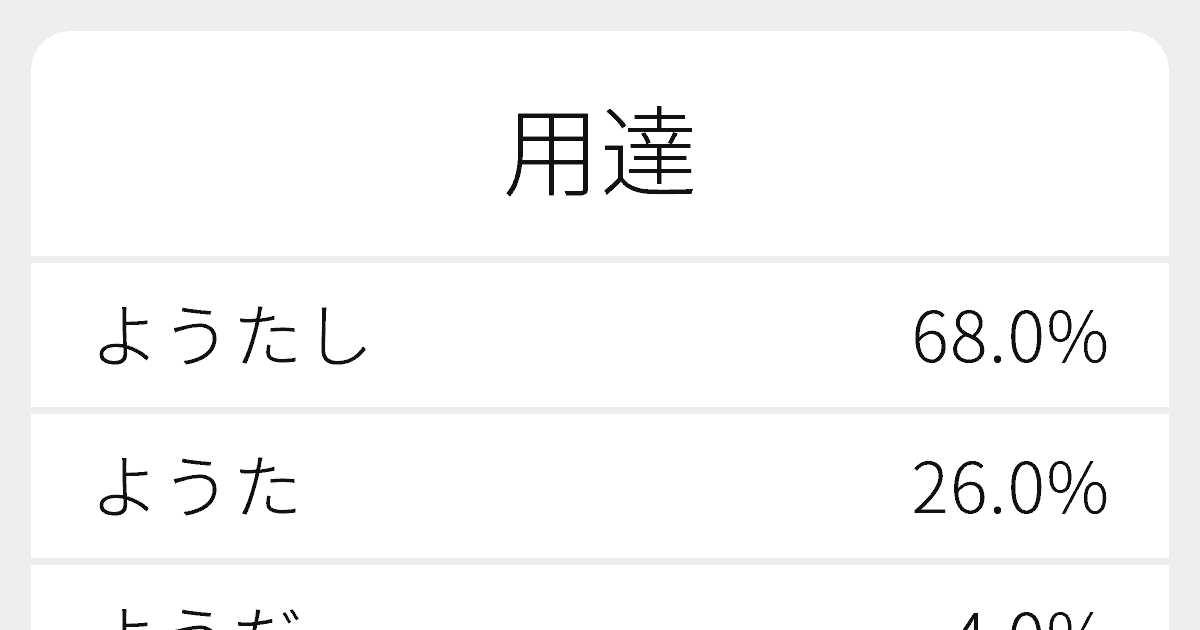The image size is (1200, 630).
Task: Click the ようた reading text
Action: pos(198,488)
